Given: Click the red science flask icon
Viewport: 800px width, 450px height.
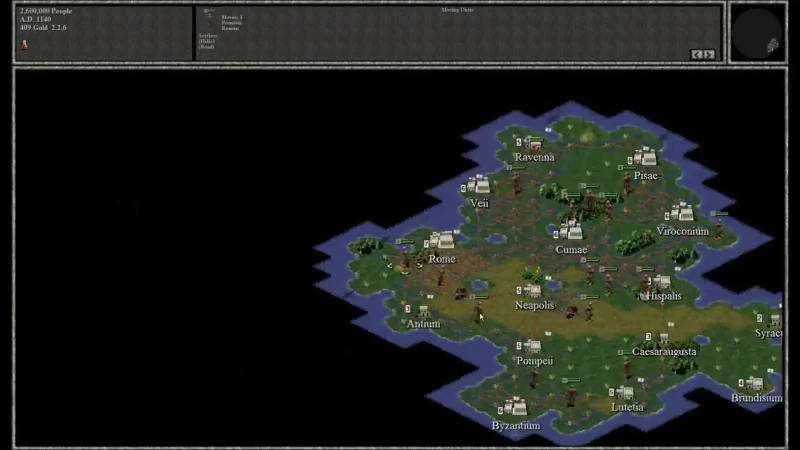Looking at the screenshot, I should click(24, 44).
